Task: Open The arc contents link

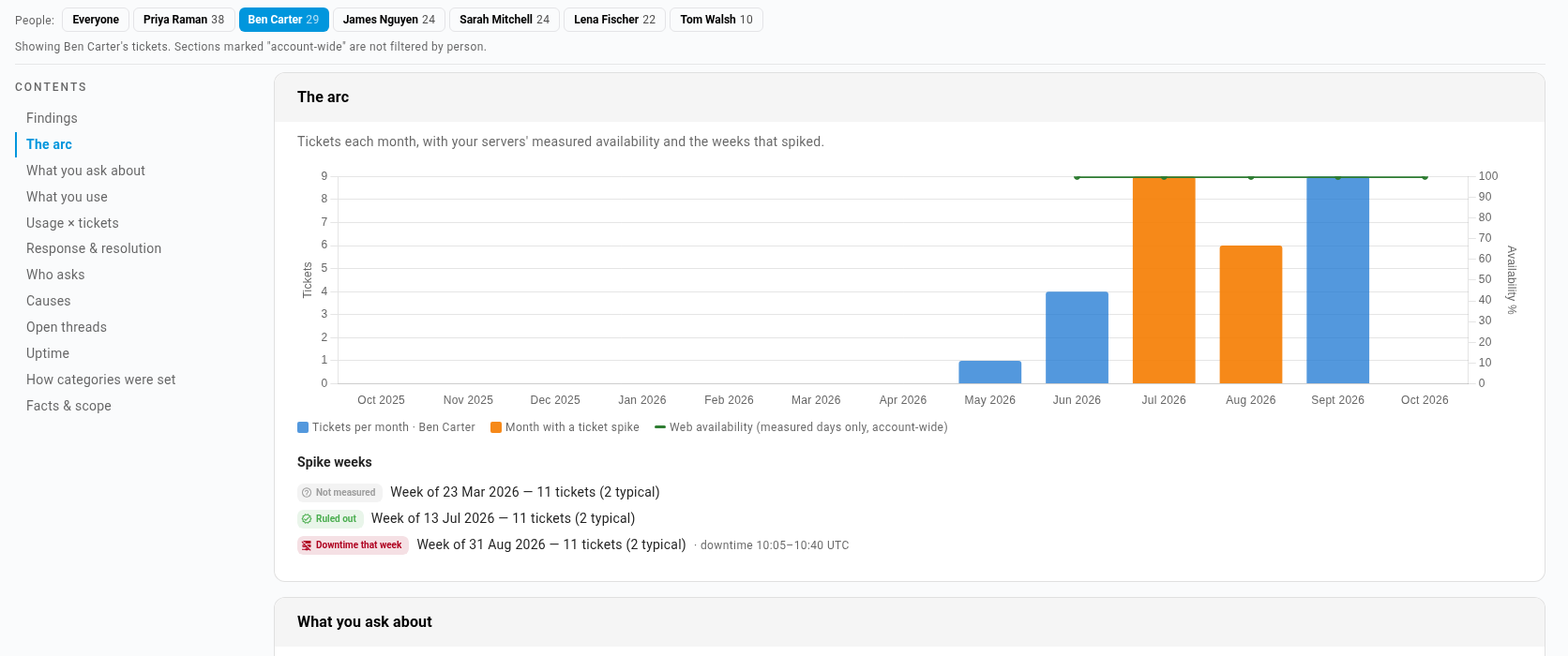Action: coord(49,144)
